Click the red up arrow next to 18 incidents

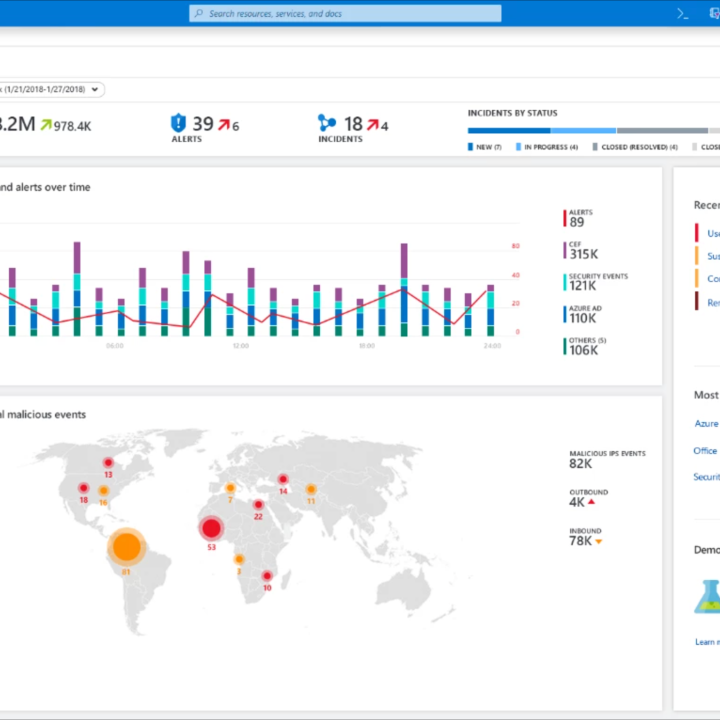coord(373,124)
